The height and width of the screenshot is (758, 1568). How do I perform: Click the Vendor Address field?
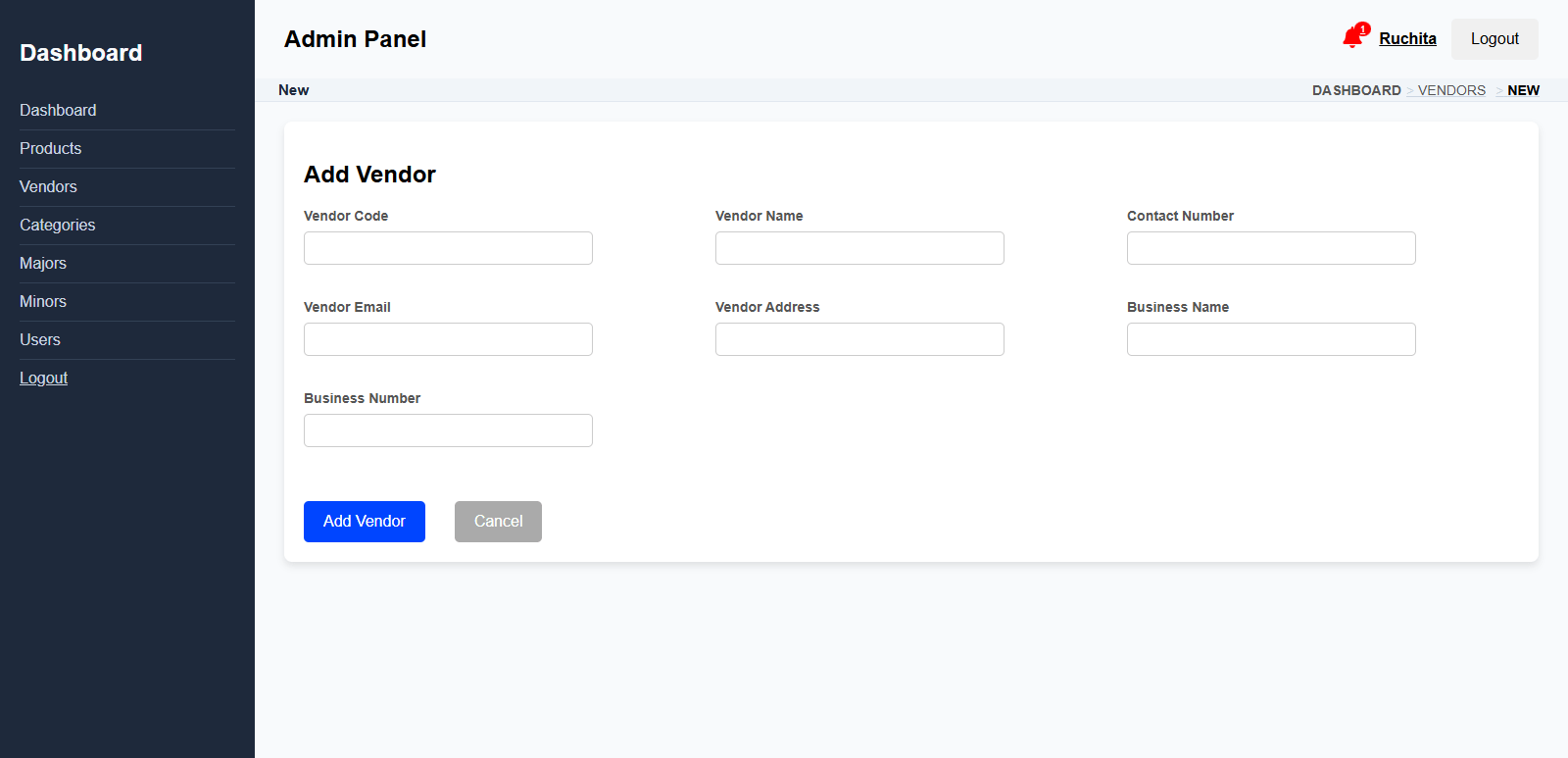859,339
